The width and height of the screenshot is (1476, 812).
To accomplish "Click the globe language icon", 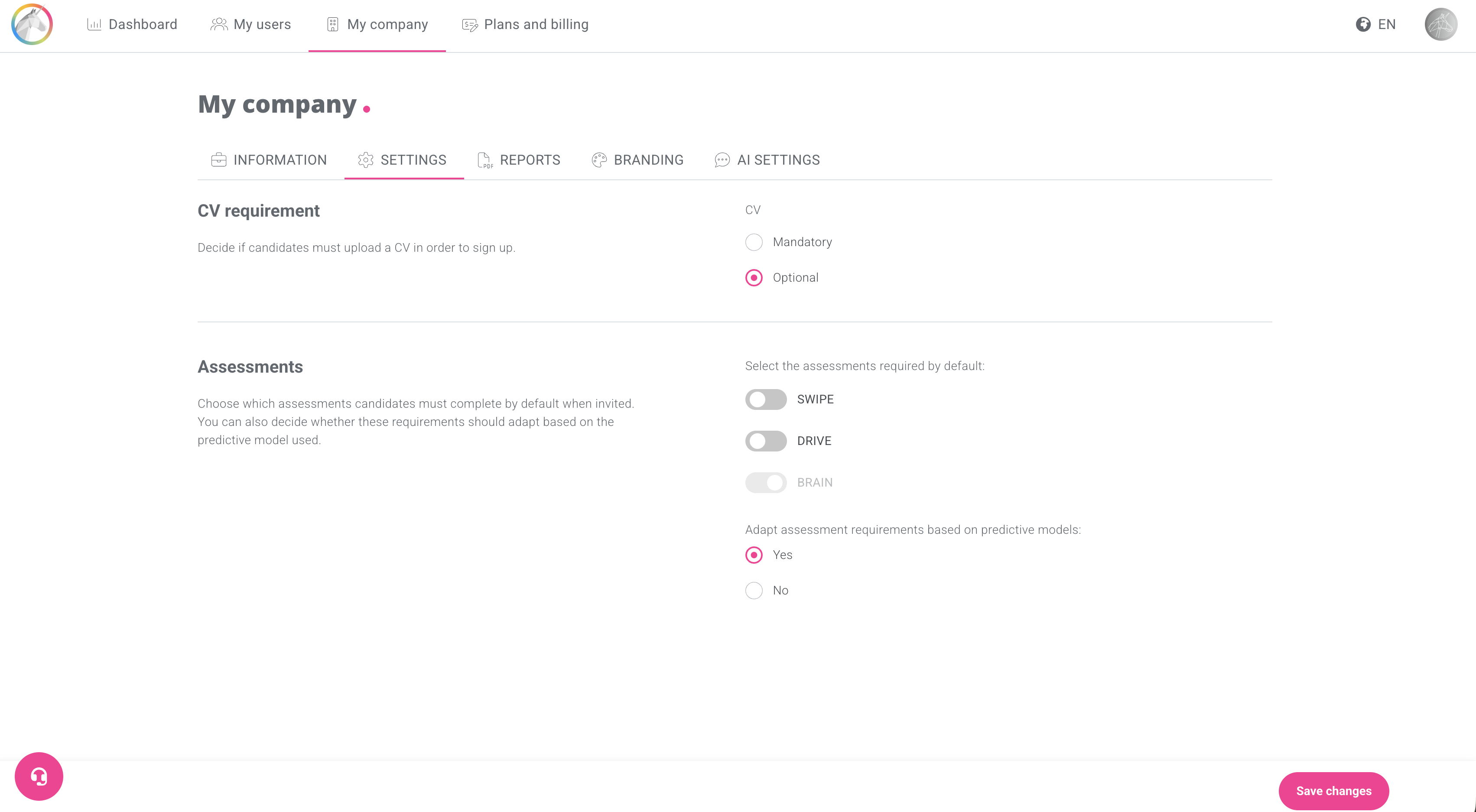I will pos(1363,24).
